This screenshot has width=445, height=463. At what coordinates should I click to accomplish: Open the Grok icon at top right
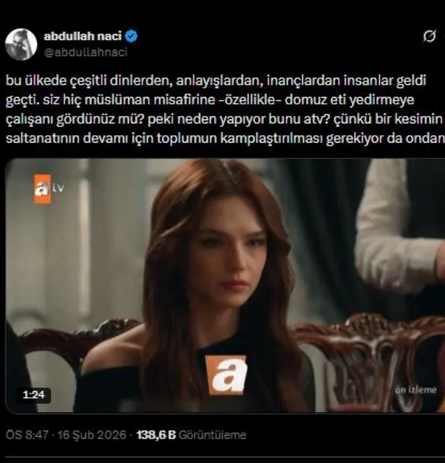(430, 36)
